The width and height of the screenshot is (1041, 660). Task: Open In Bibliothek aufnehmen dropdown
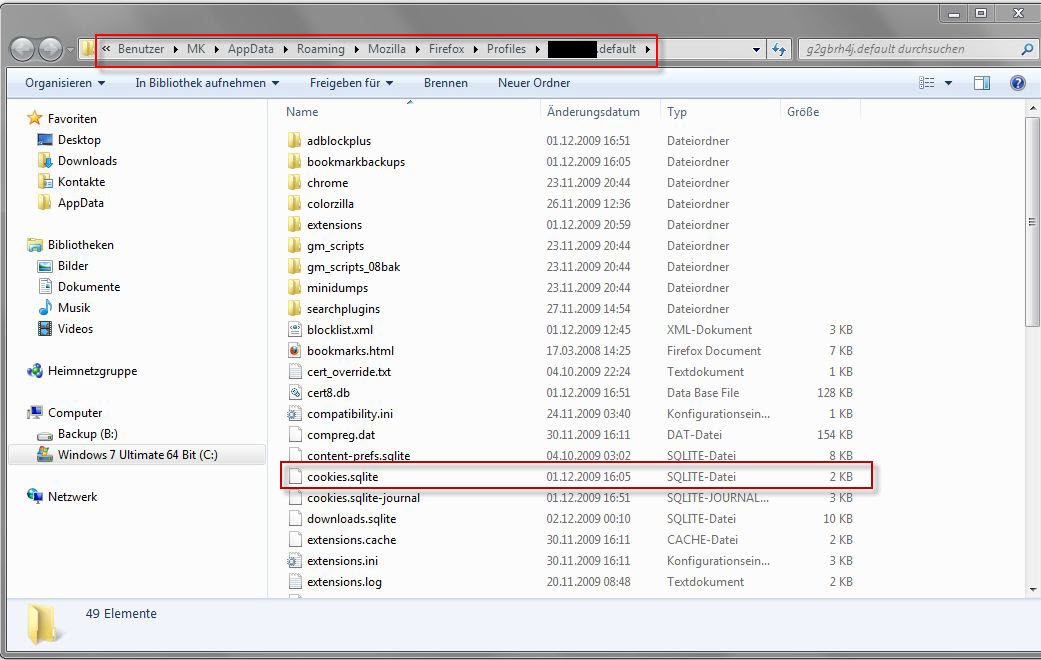point(207,83)
